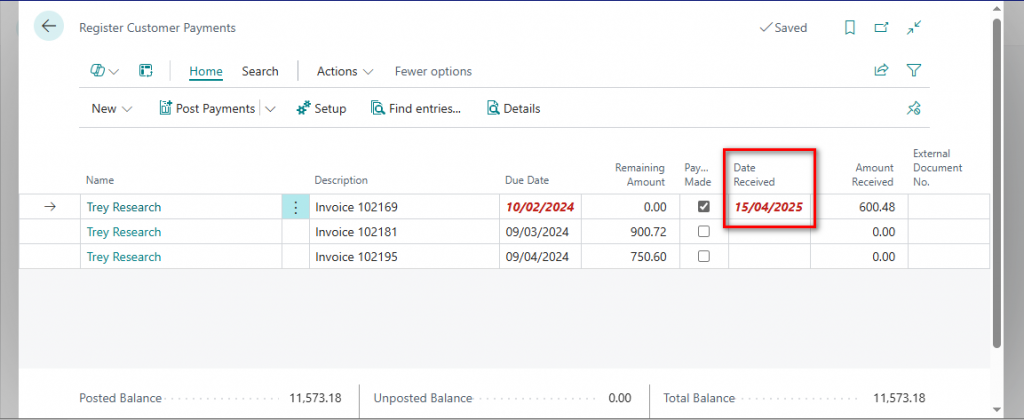
Task: Click the Copilot icon in toolbar
Action: coord(99,71)
